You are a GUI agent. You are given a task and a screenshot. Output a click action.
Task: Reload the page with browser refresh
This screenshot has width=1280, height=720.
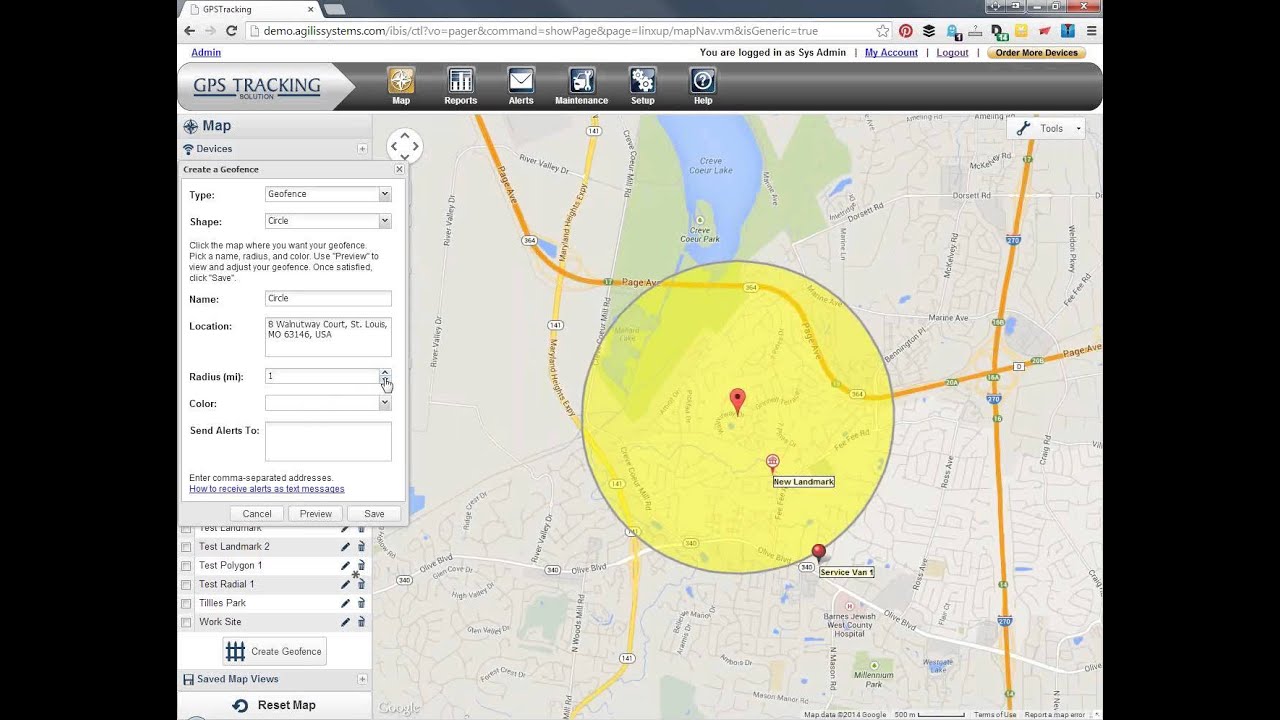click(x=231, y=31)
